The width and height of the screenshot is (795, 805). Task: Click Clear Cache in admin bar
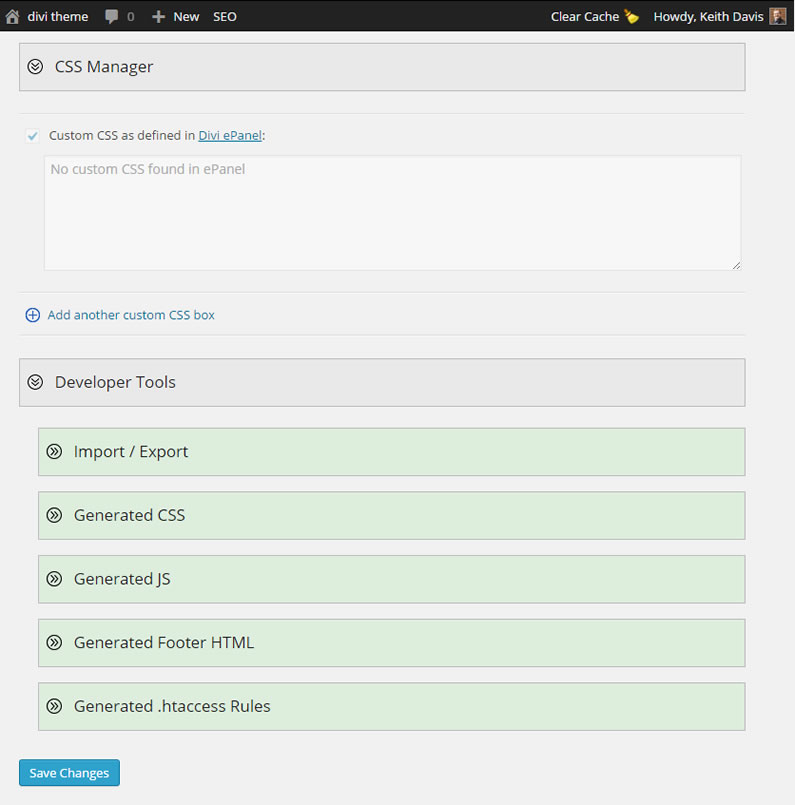point(585,17)
